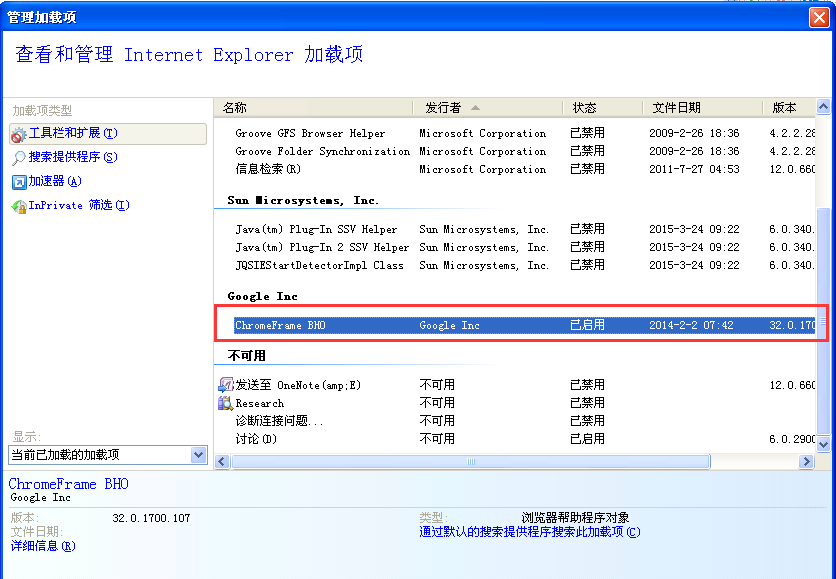836x579 pixels.
Task: Click the 详细信息 link
Action: [x=43, y=546]
